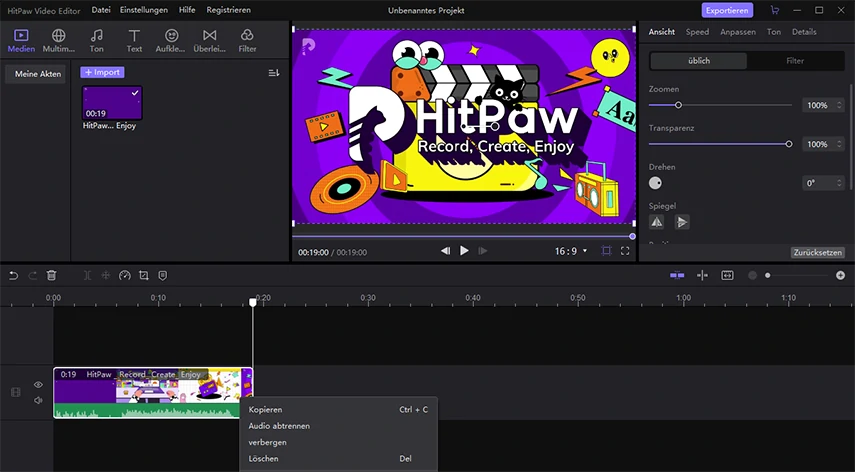Play the preview video

click(464, 251)
